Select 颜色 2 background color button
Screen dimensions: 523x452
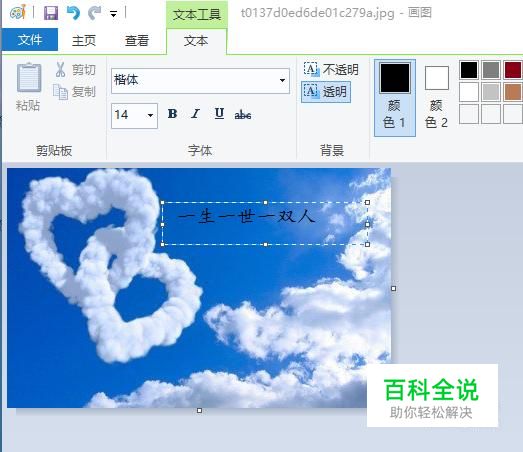pos(437,98)
